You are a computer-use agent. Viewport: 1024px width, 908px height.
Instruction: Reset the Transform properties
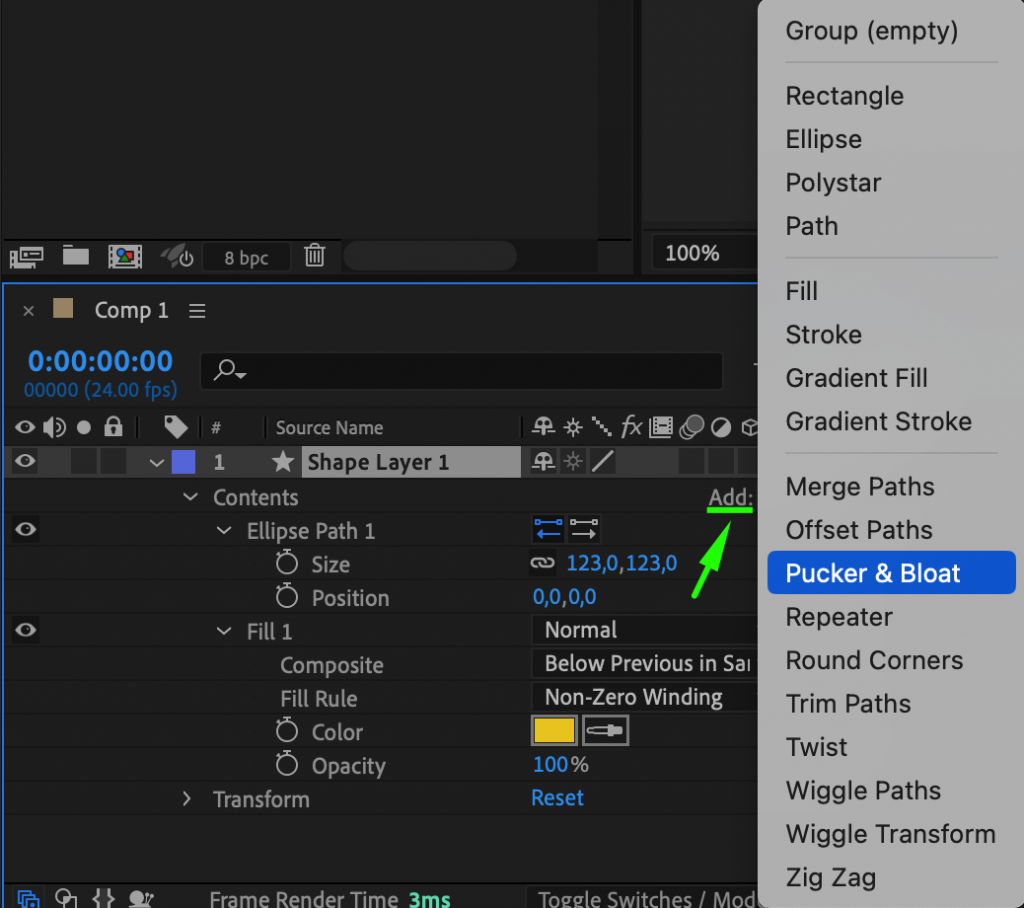[557, 798]
